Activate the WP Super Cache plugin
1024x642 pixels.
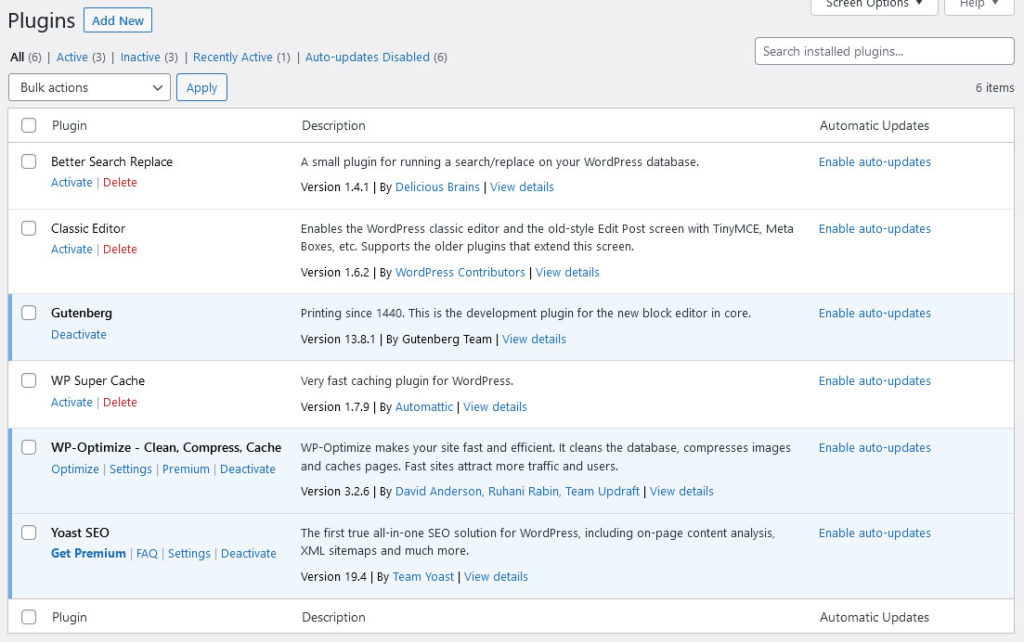(72, 402)
